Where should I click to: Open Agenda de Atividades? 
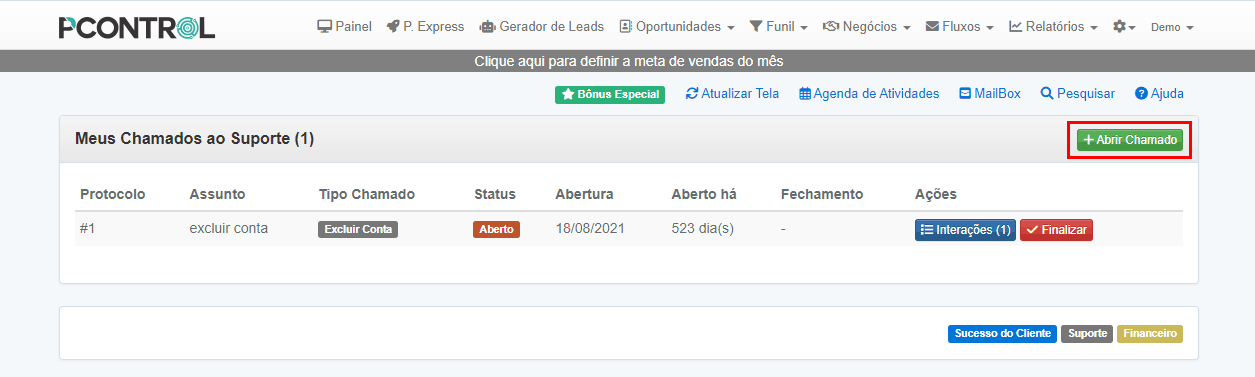point(869,94)
